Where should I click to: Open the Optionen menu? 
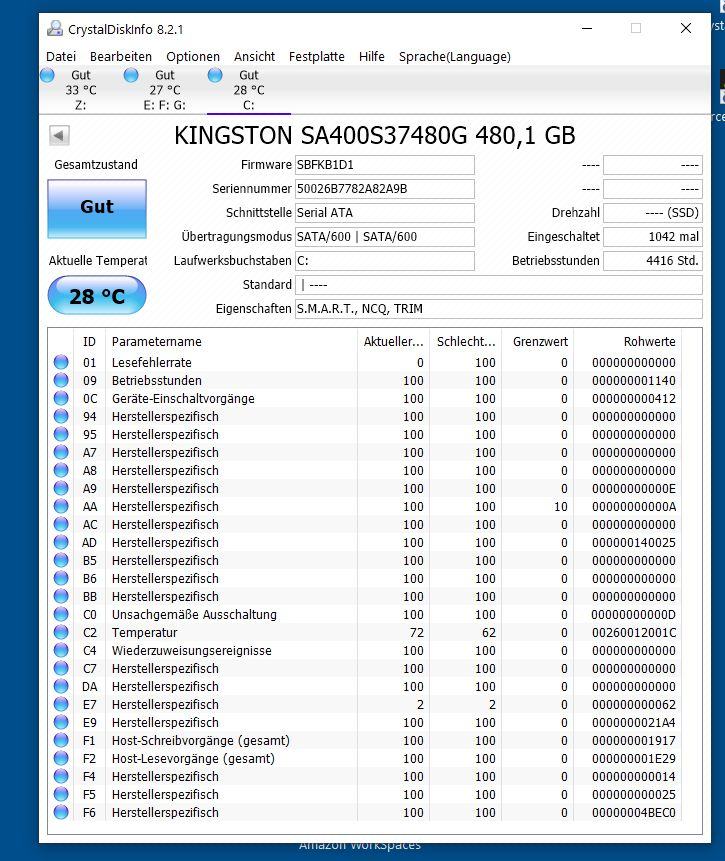[193, 57]
